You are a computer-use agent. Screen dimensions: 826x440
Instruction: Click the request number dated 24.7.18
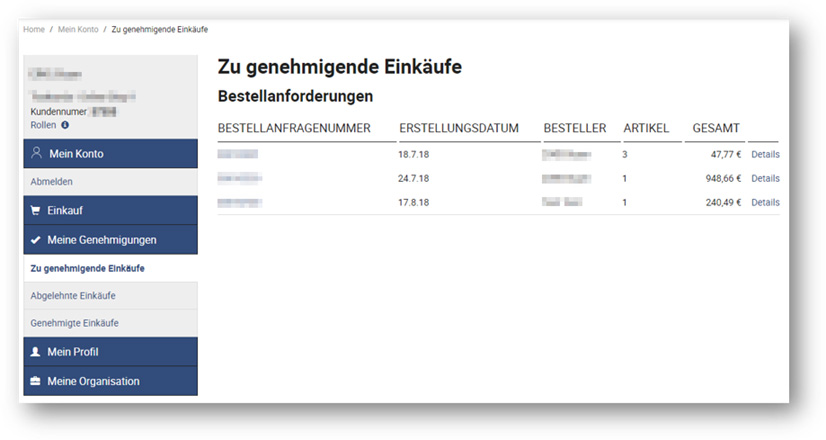(x=240, y=179)
